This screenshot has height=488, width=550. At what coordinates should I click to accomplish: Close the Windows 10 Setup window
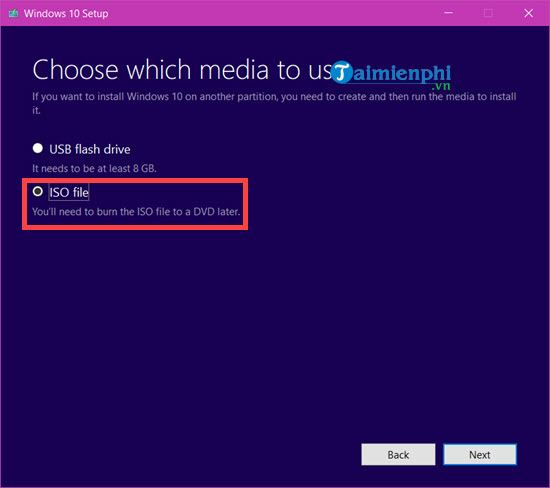[x=528, y=13]
